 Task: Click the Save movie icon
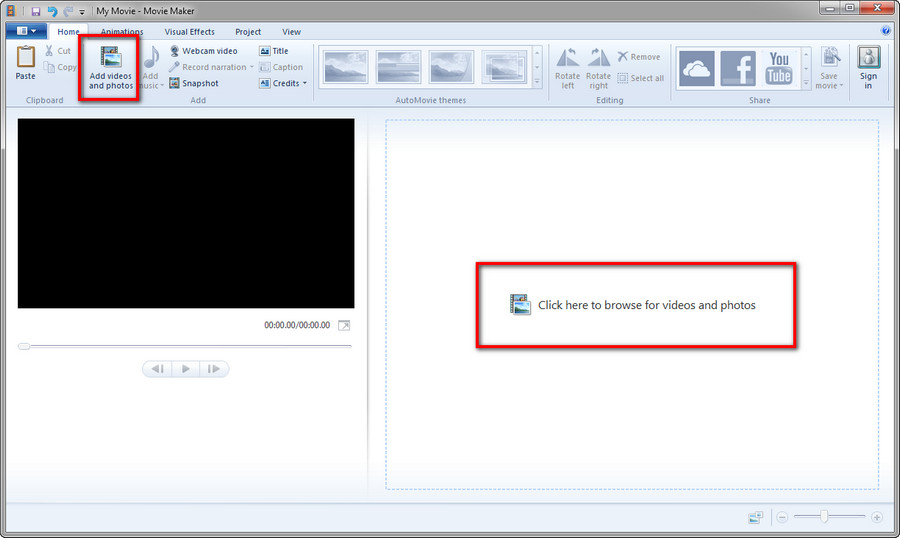coord(830,57)
